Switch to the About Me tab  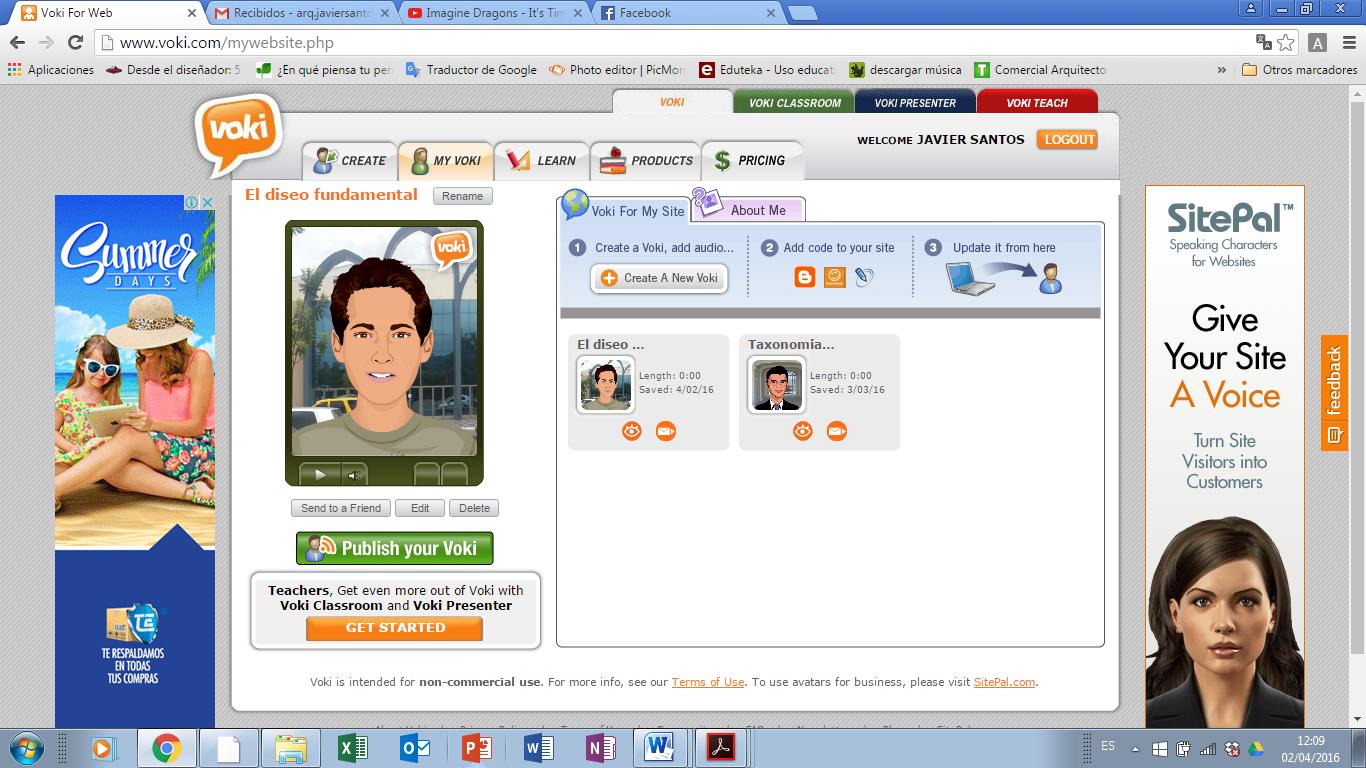coord(749,209)
